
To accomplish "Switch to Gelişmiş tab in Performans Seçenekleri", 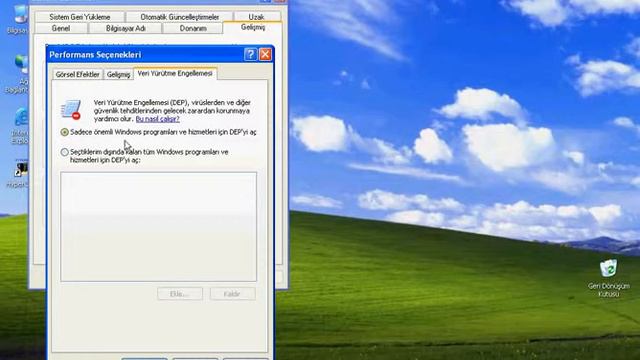I will (118, 75).
